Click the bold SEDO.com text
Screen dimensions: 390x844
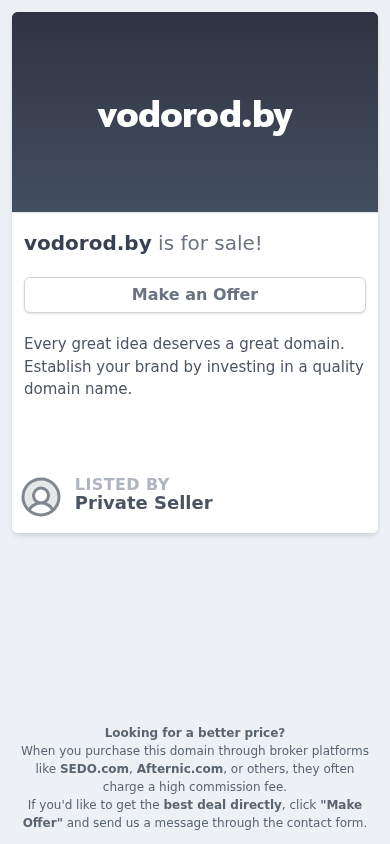coord(94,769)
